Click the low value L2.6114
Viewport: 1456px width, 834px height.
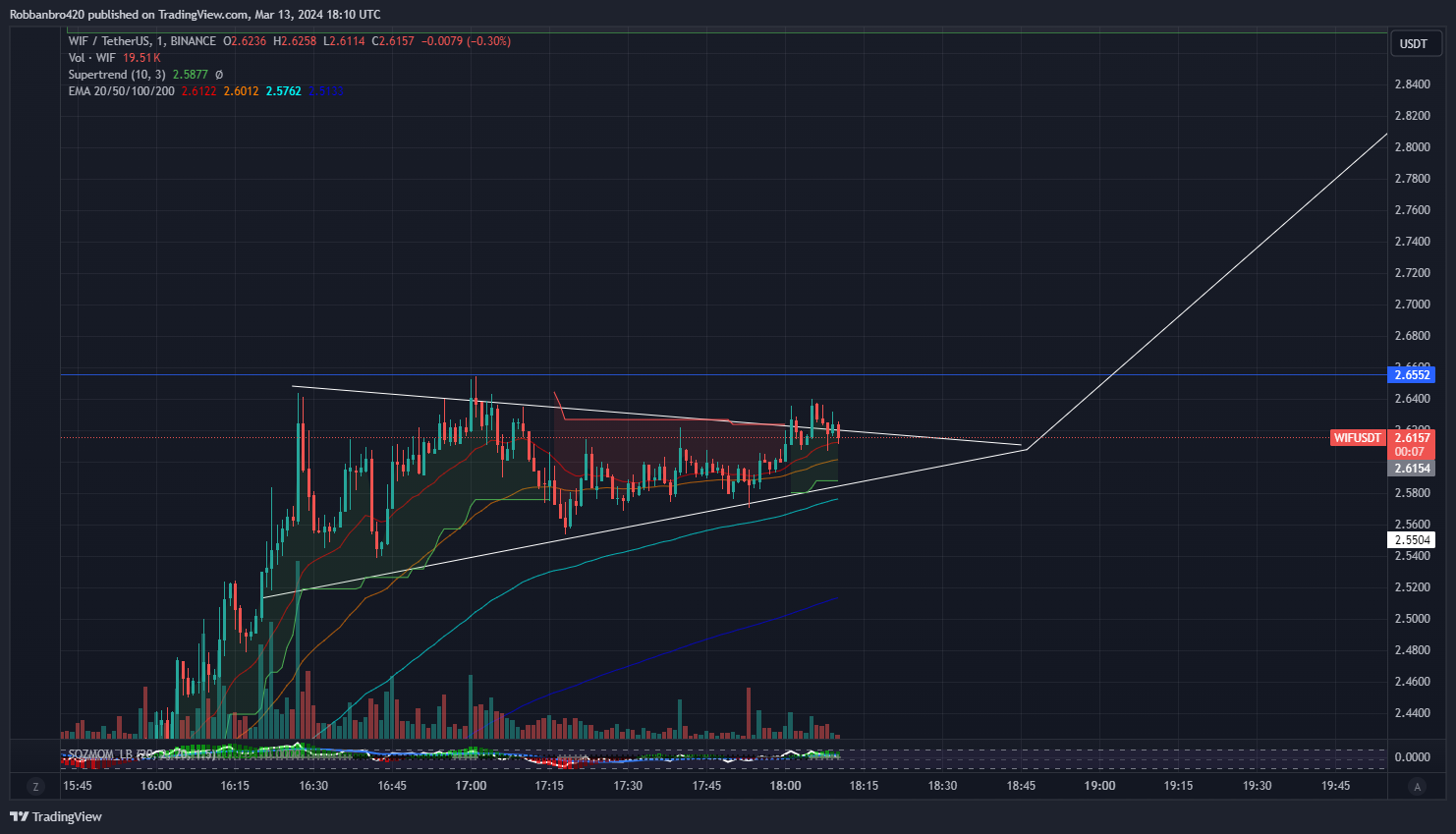(344, 41)
